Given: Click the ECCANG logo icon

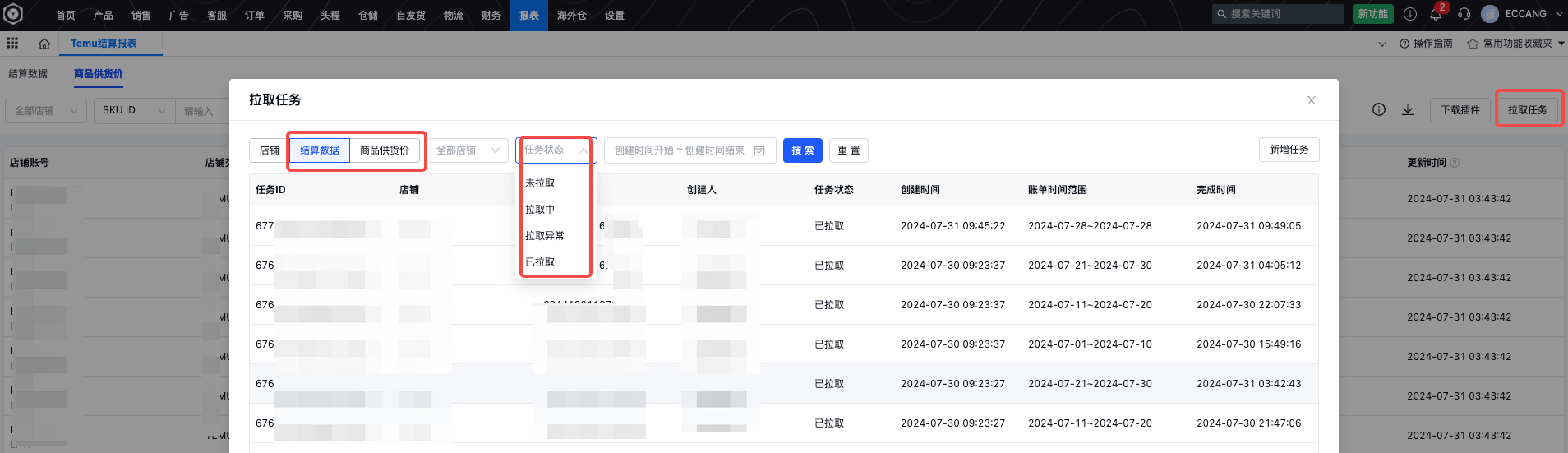Looking at the screenshot, I should (13, 14).
